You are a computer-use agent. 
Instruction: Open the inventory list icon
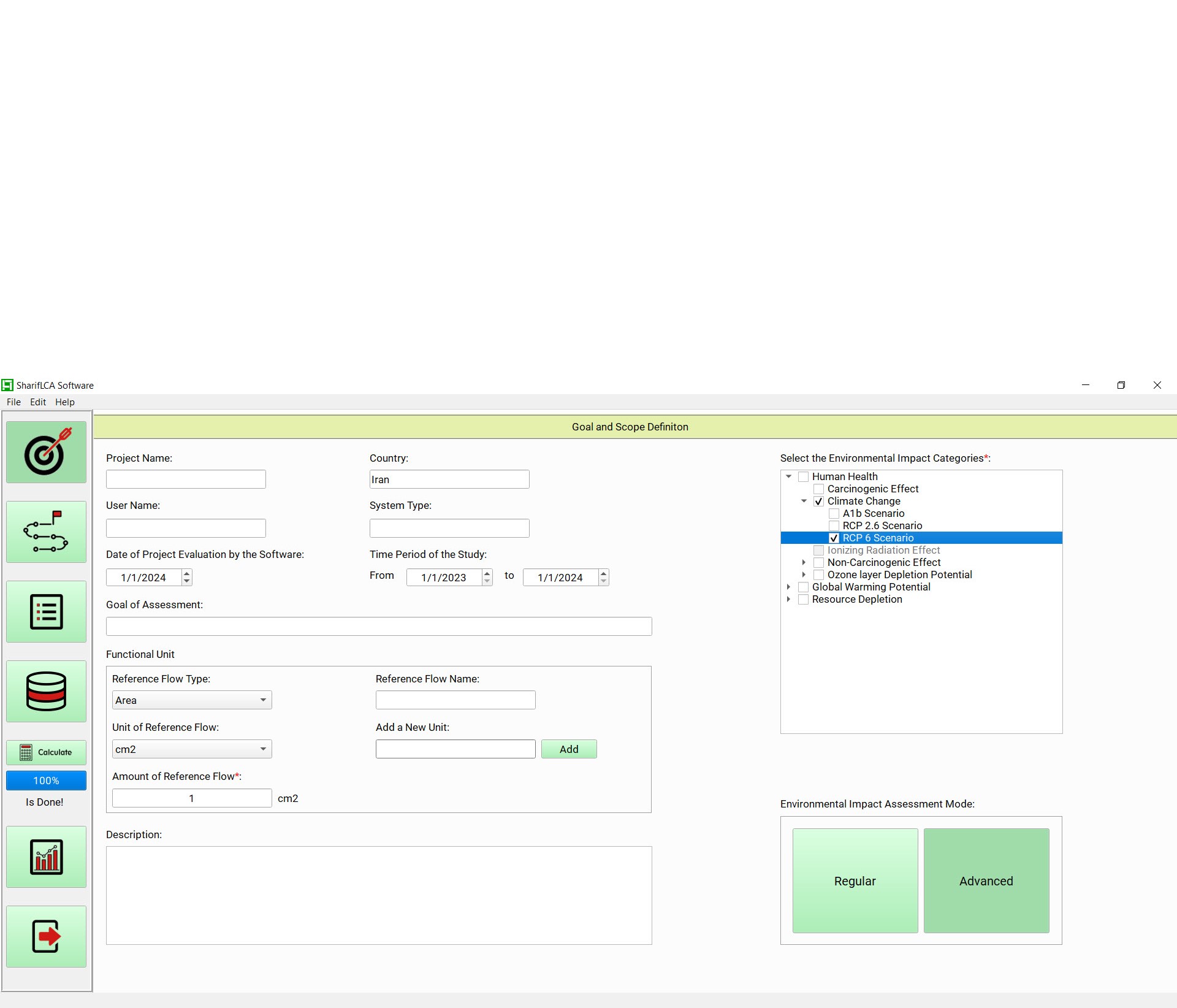pos(46,611)
